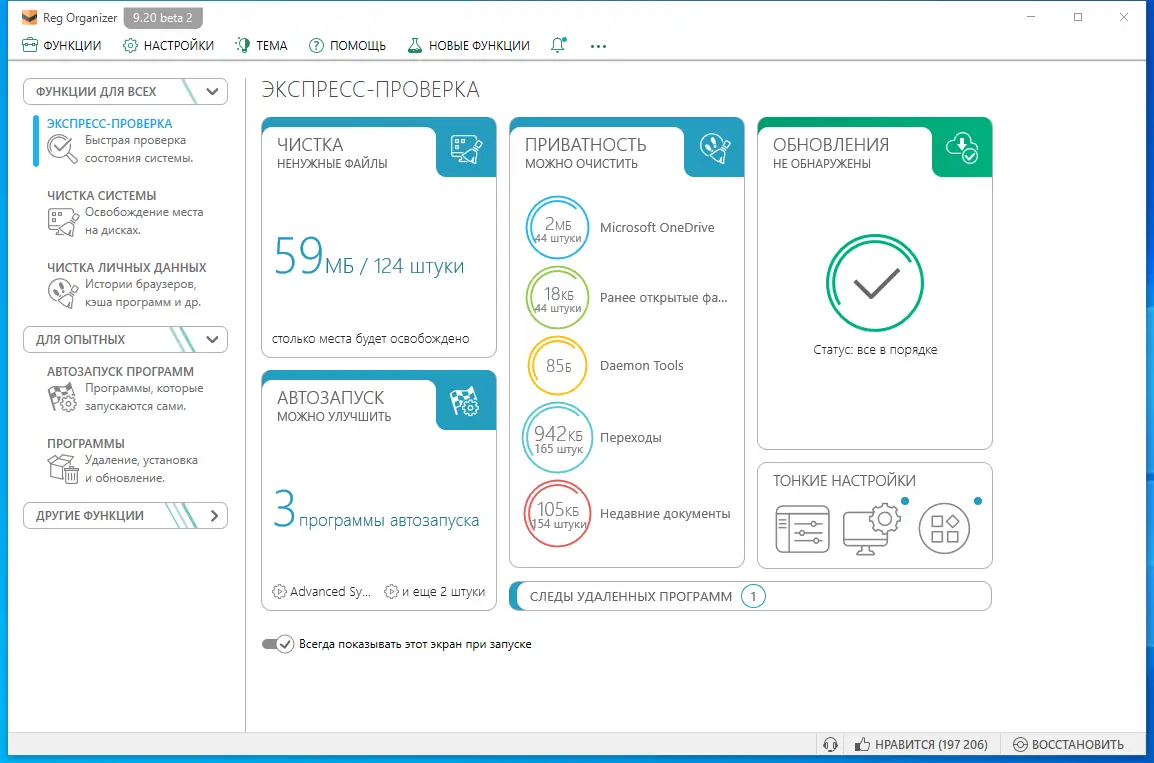Click the Daemon Tools 85 Б circle
Image resolution: width=1154 pixels, height=763 pixels.
[558, 366]
